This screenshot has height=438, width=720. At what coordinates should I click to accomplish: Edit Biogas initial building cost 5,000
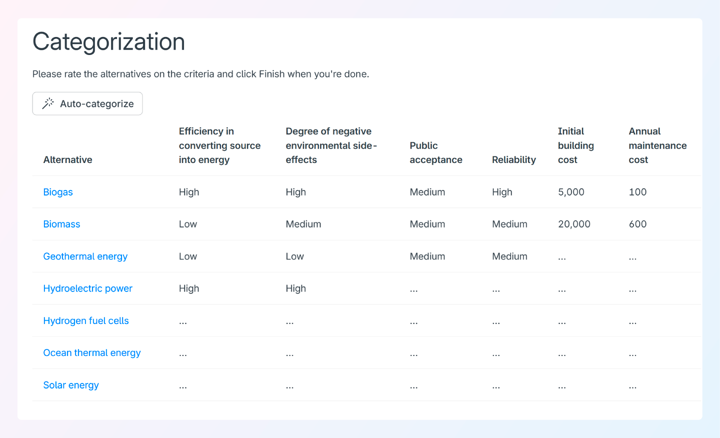click(x=571, y=192)
